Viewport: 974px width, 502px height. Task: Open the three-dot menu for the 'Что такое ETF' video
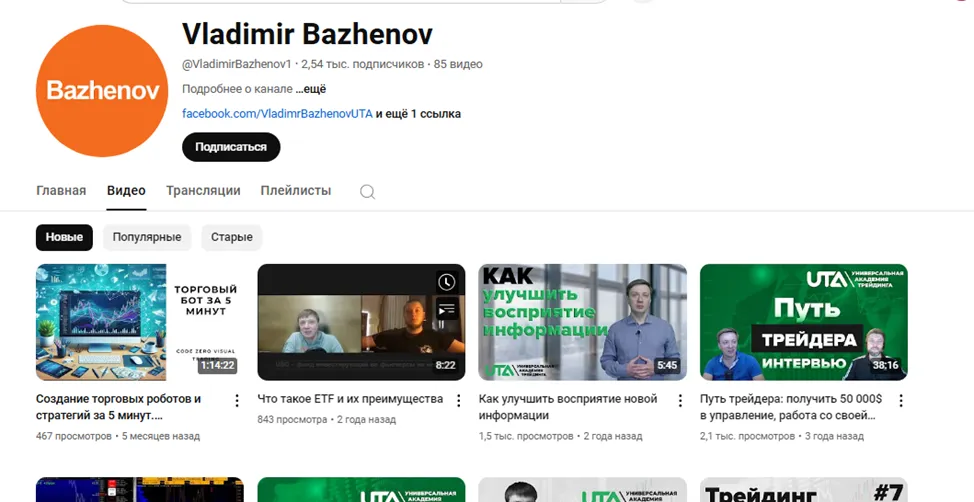coord(458,400)
